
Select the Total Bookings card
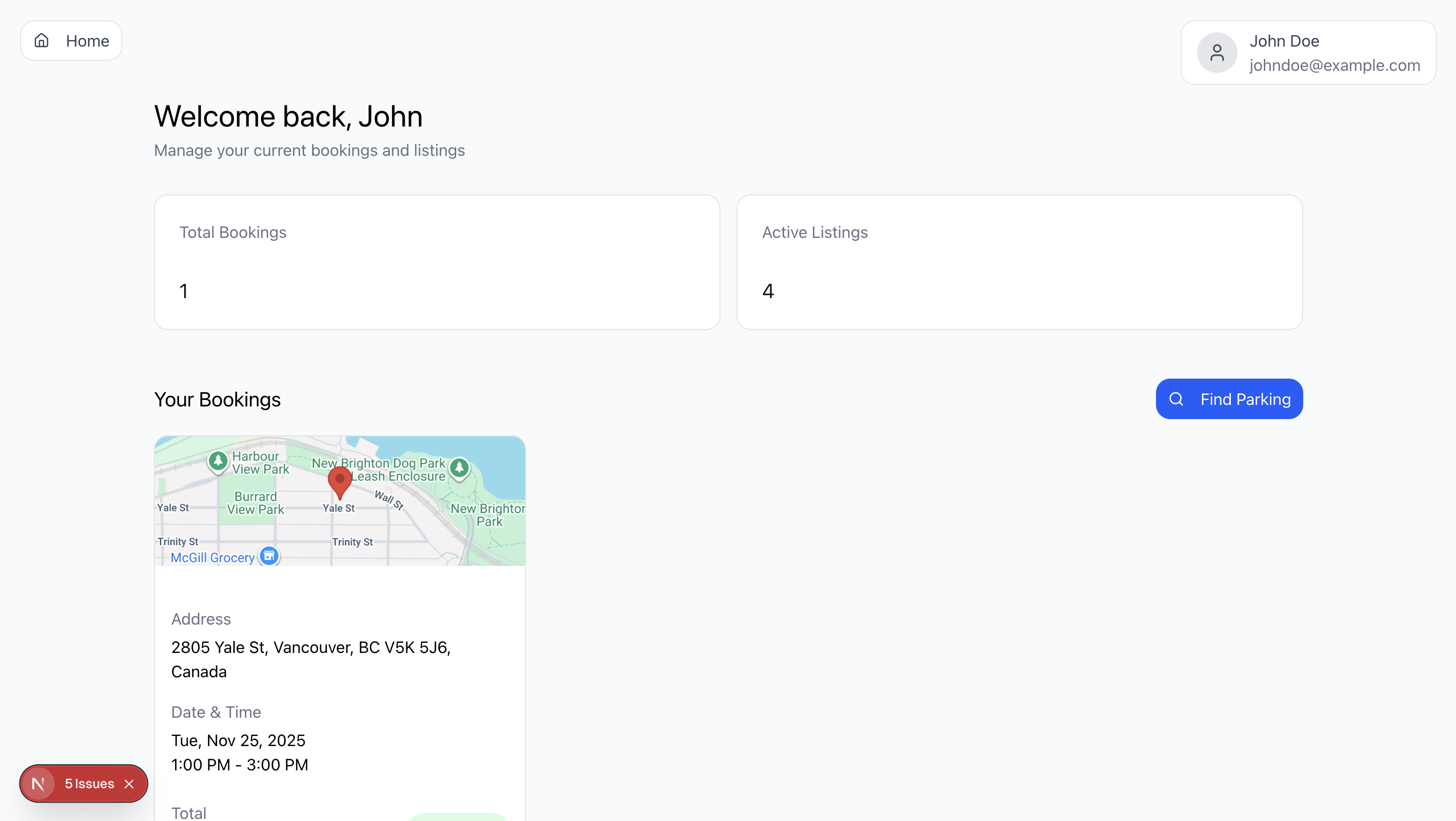(x=437, y=262)
